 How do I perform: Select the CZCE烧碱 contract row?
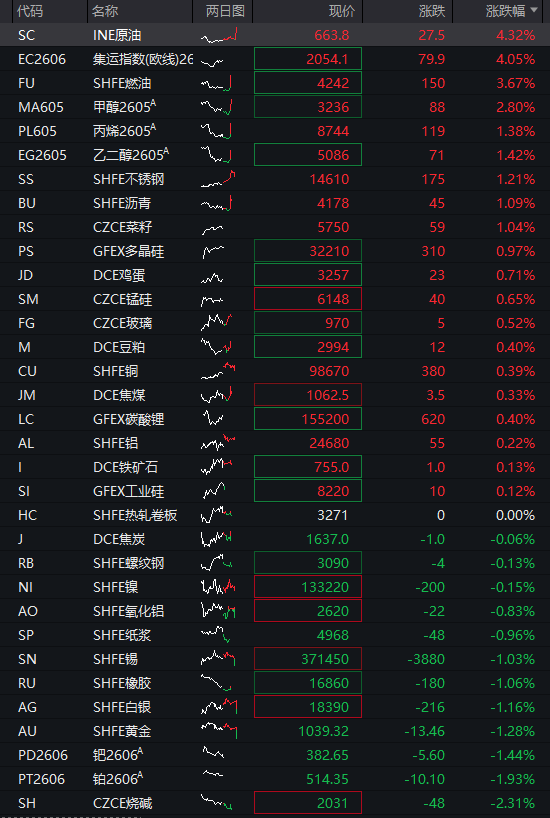(275, 803)
